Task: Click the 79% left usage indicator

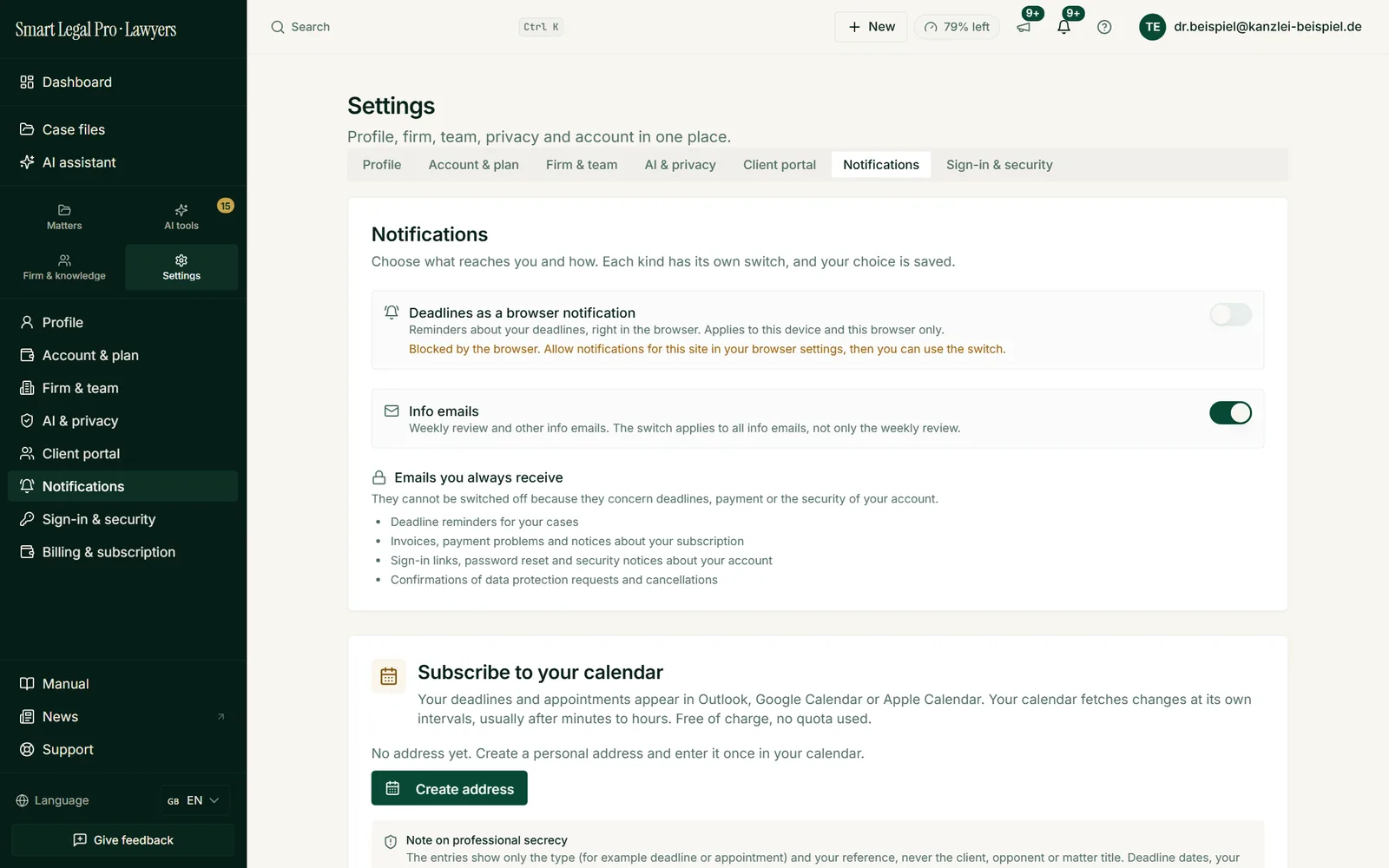Action: [x=957, y=27]
